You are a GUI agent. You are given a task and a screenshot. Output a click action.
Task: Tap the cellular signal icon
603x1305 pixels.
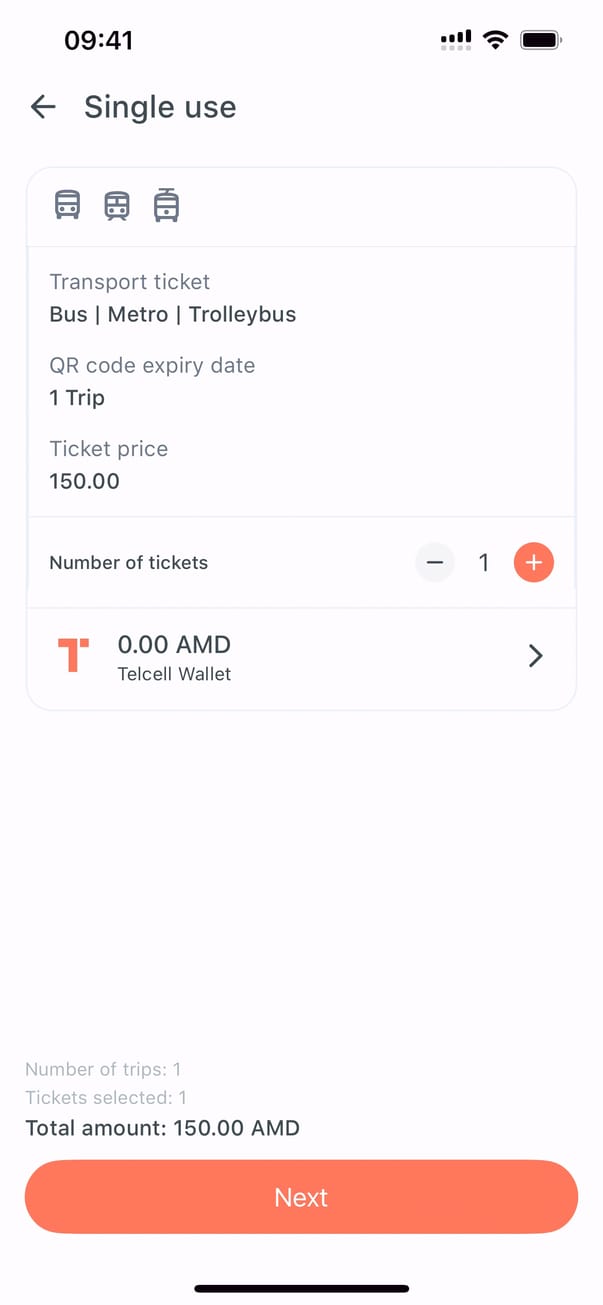tap(456, 40)
